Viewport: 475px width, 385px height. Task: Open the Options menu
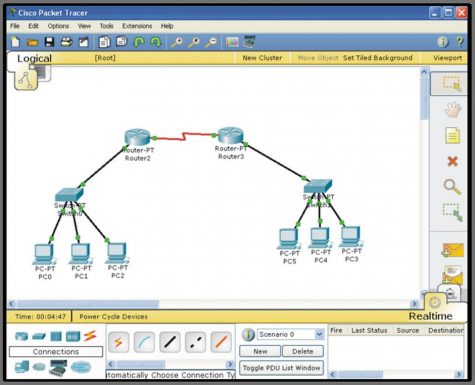pyautogui.click(x=58, y=26)
